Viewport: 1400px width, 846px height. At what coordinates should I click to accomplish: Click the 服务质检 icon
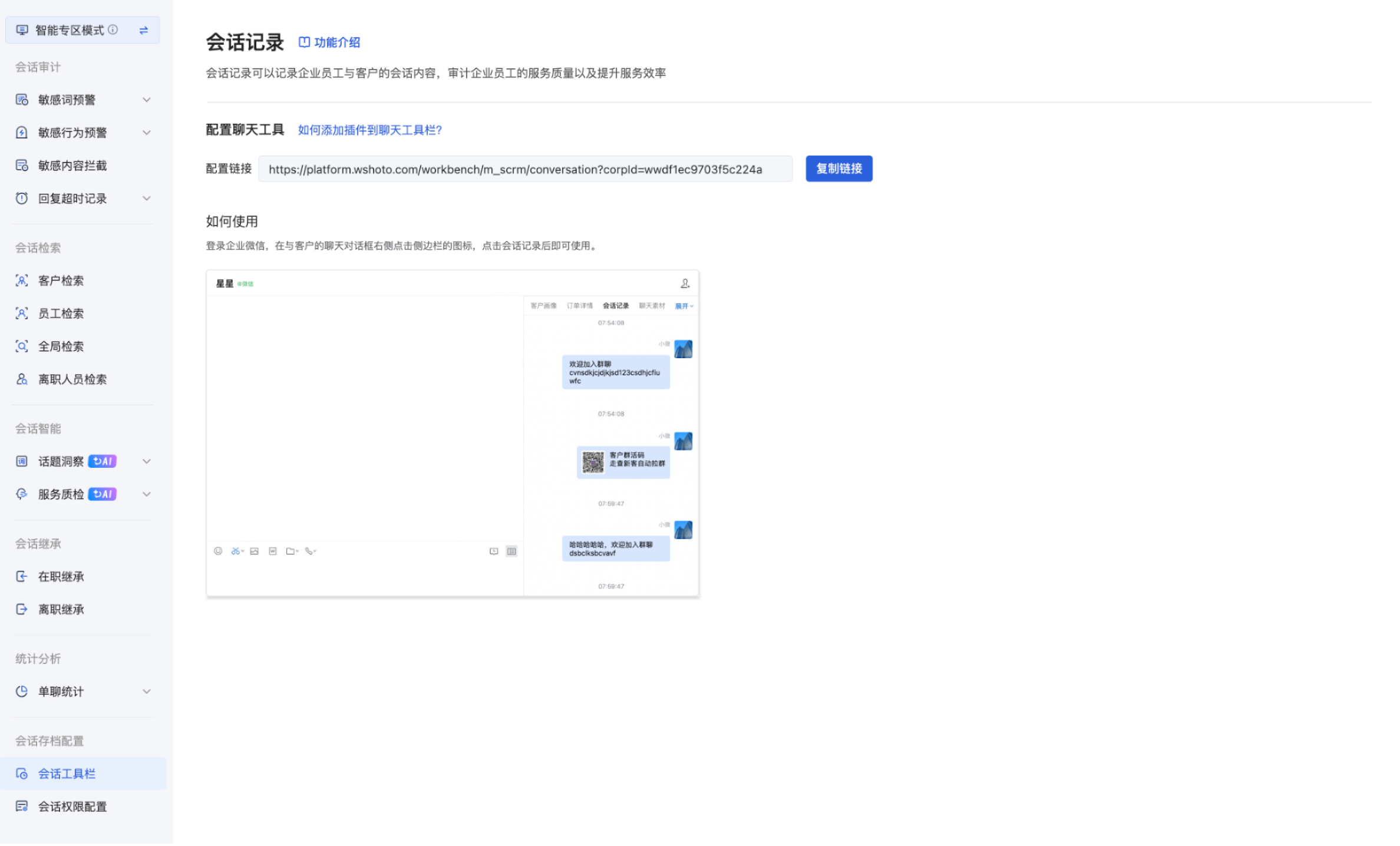(22, 495)
